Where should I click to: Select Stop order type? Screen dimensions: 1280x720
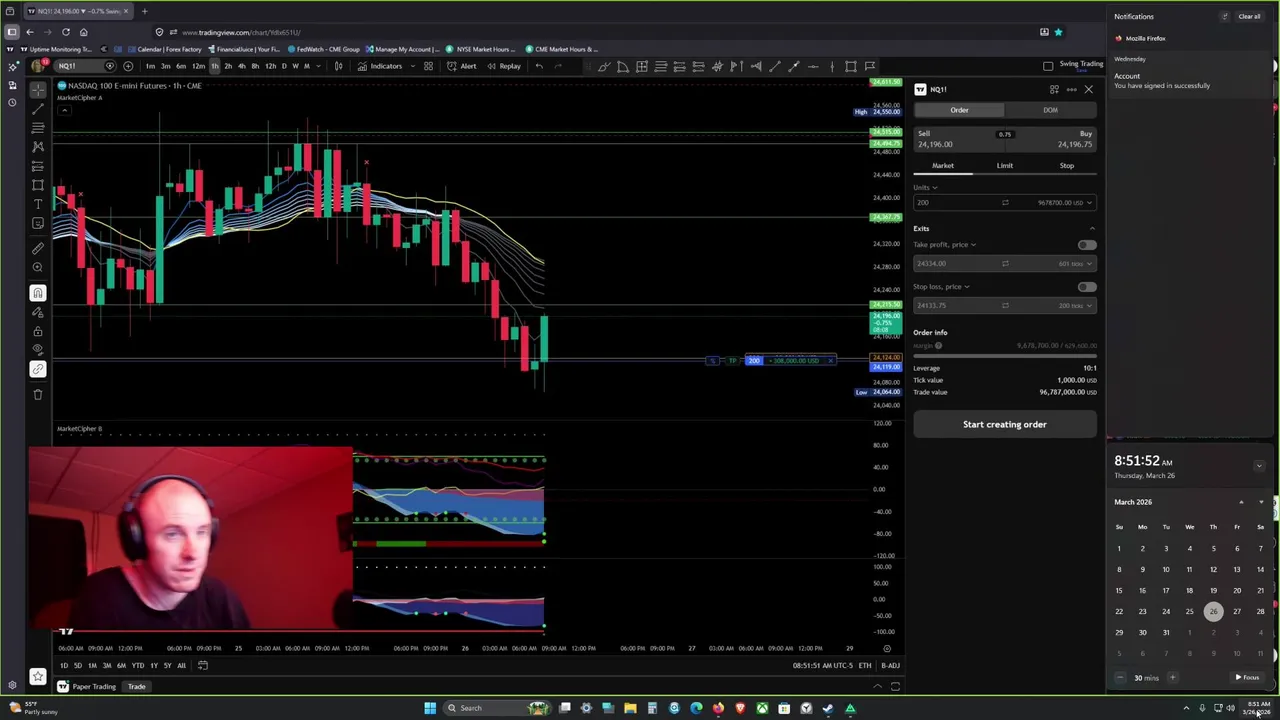point(1066,166)
